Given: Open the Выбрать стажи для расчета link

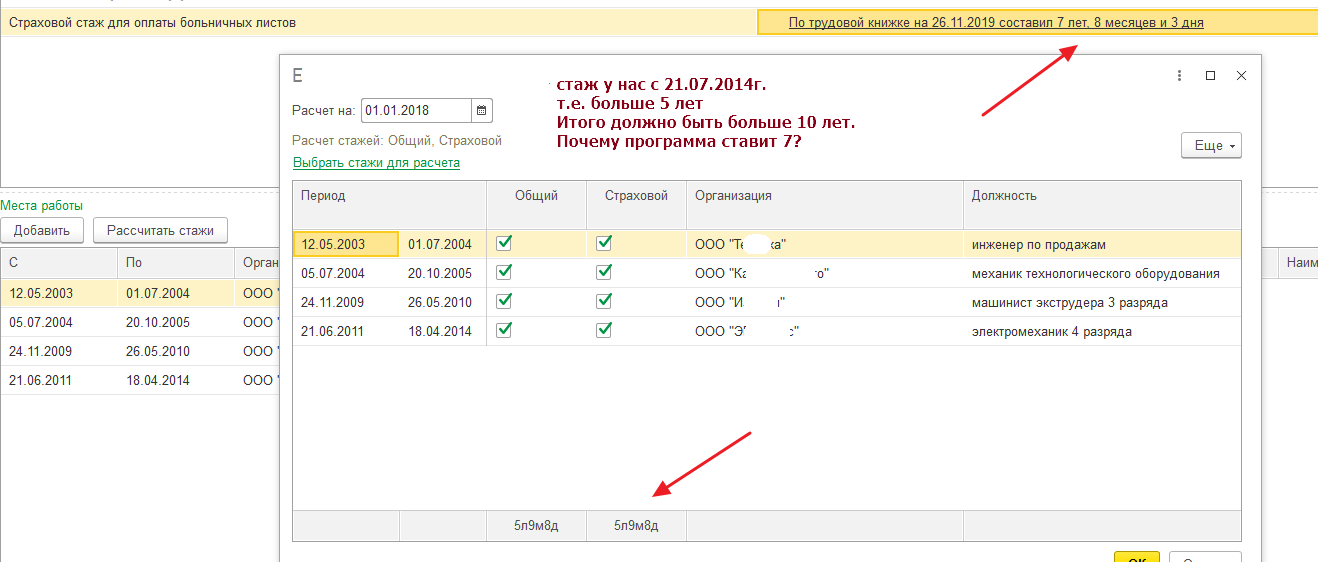Looking at the screenshot, I should 376,162.
